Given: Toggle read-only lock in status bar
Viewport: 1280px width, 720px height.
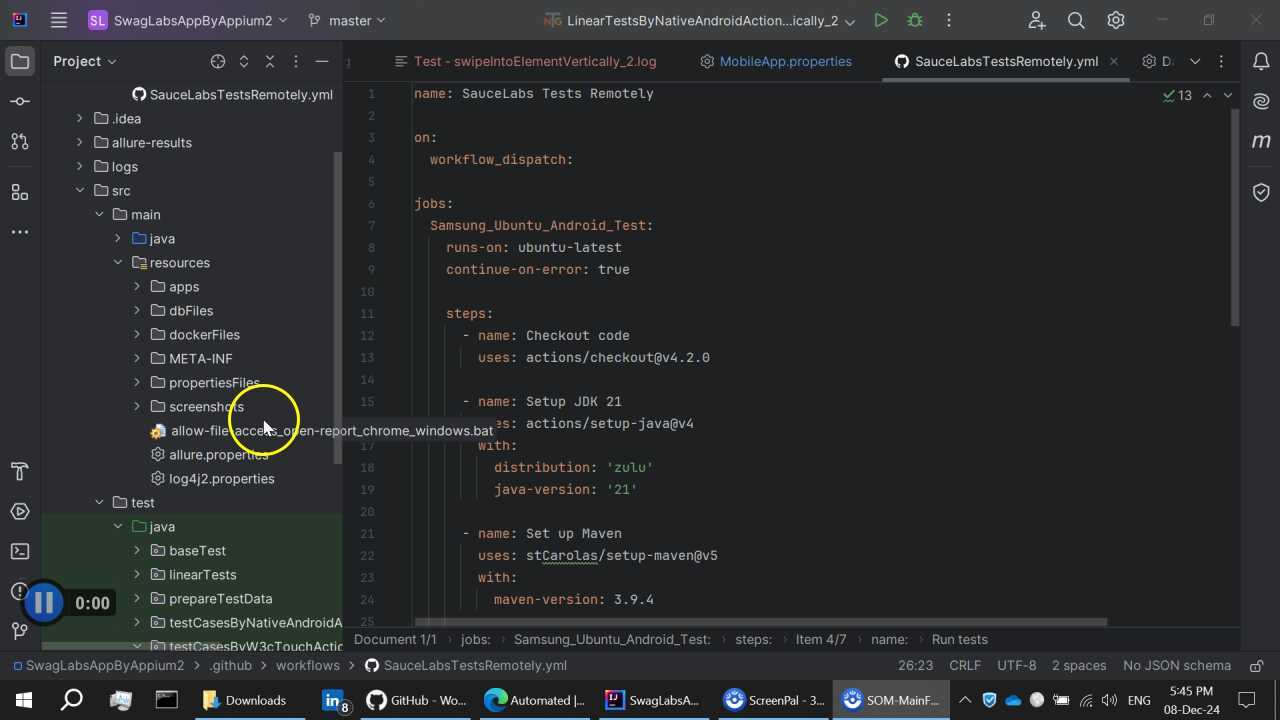Looking at the screenshot, I should [1255, 665].
